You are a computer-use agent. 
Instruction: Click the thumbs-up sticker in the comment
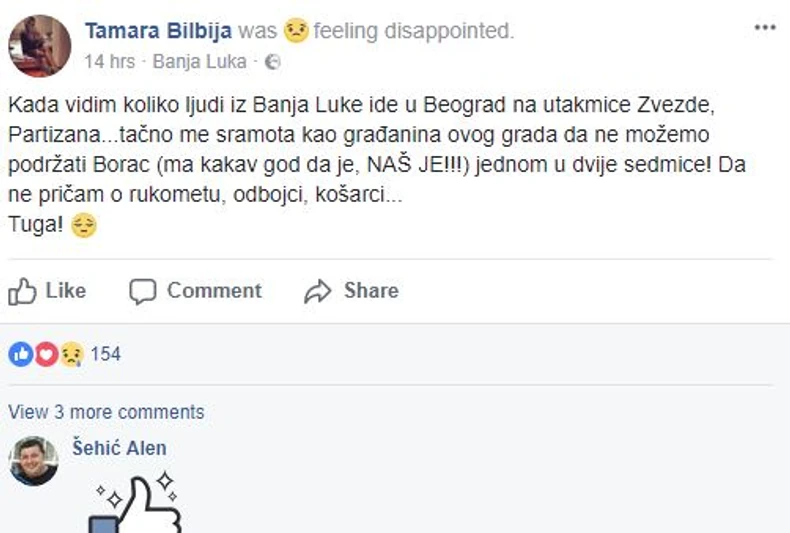[x=136, y=505]
